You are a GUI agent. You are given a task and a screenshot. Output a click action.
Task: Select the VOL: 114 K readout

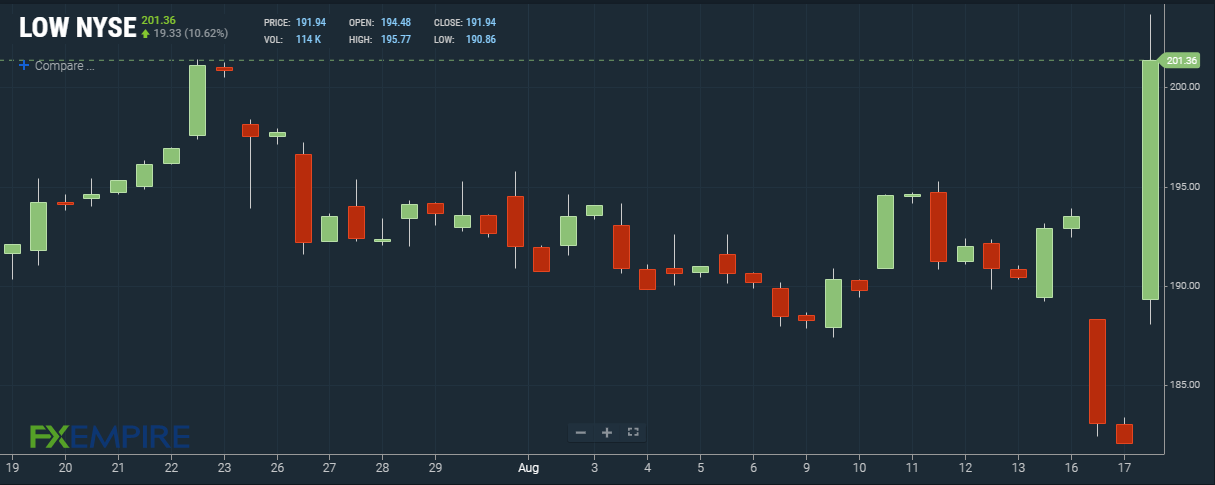click(x=292, y=40)
